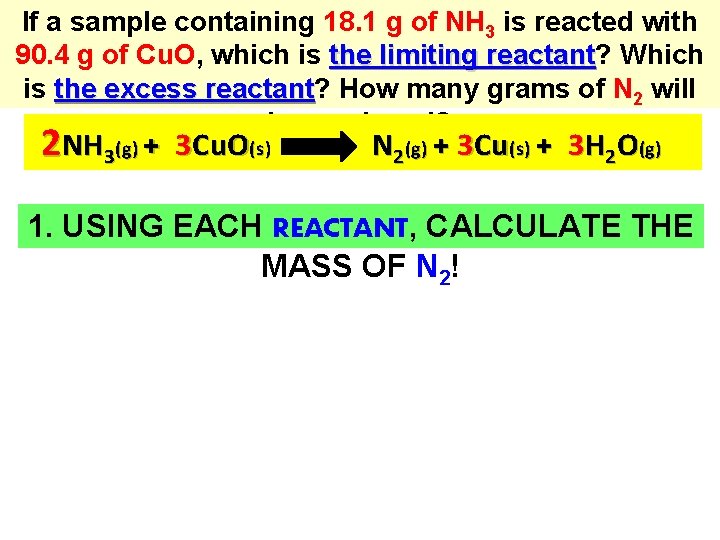Click the underlined 'the limiting reactant' link
720x540 pixels.
462,56
